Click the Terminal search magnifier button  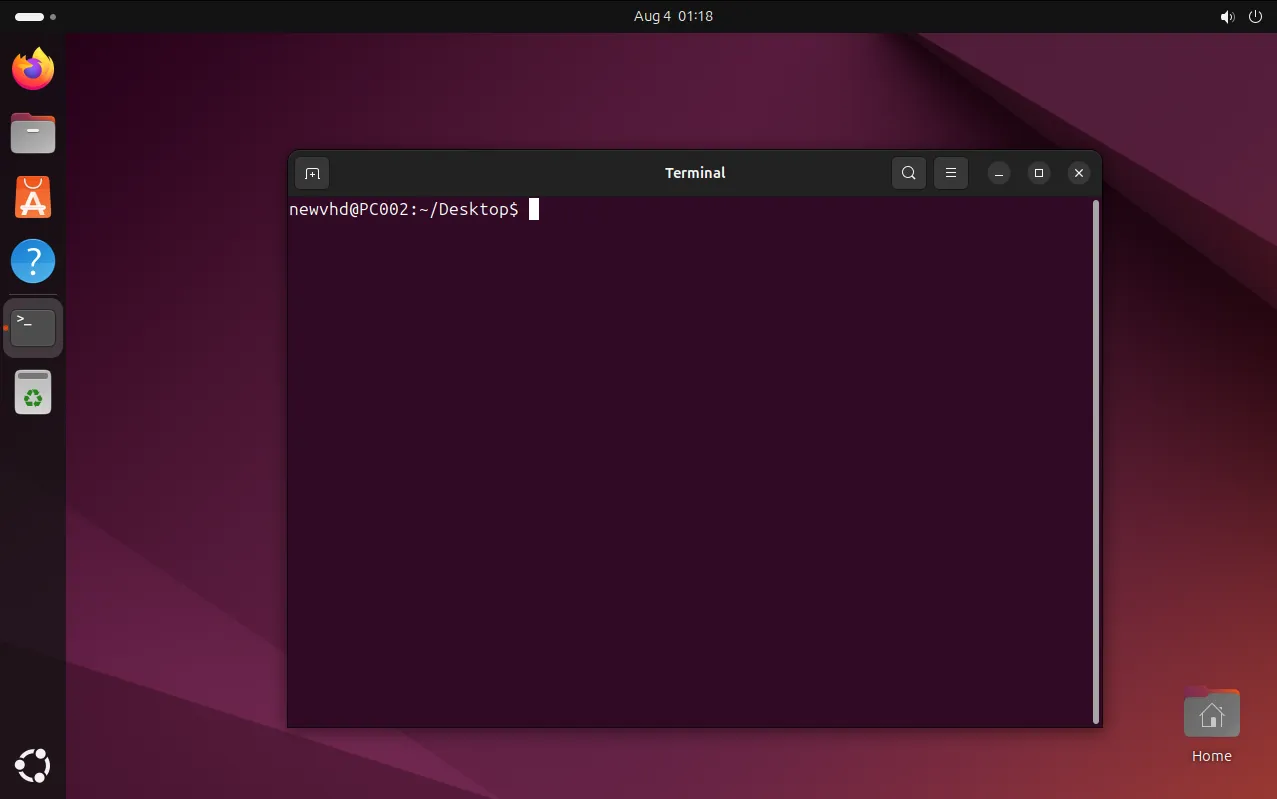(908, 173)
